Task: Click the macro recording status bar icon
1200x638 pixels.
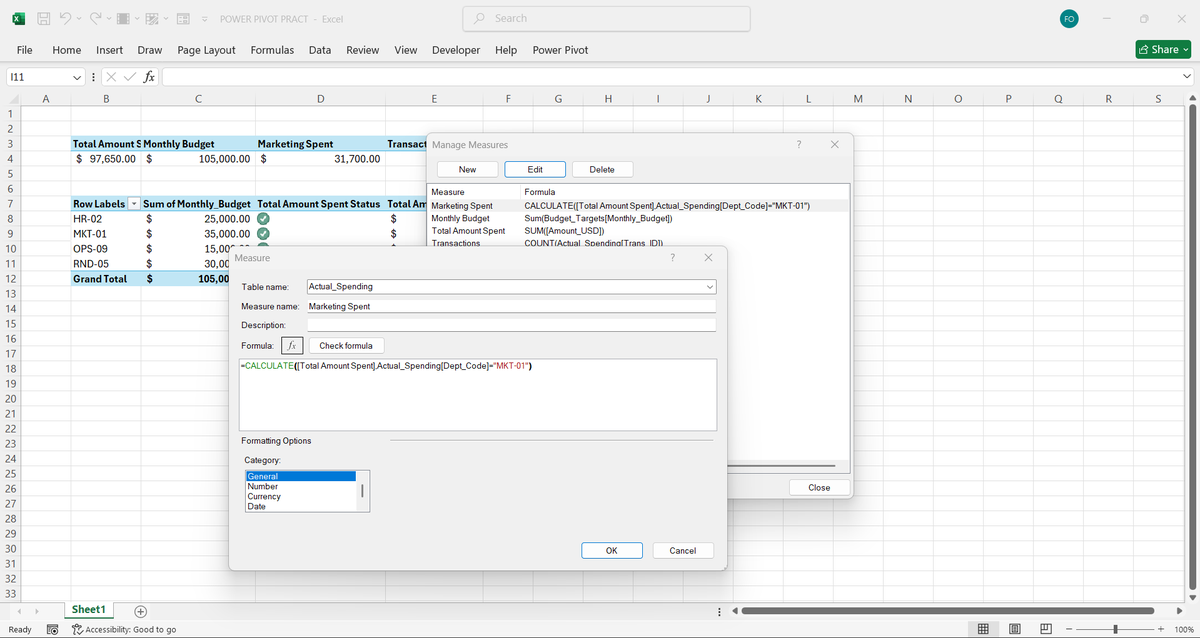Action: point(51,629)
